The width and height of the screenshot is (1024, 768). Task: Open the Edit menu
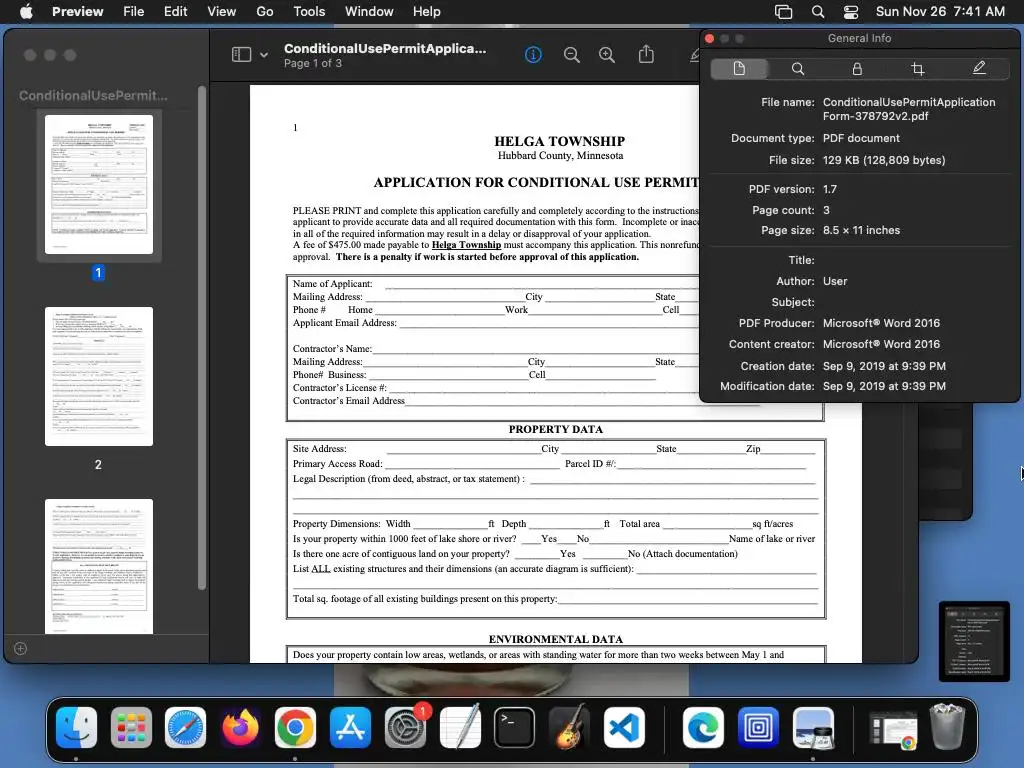(x=175, y=11)
